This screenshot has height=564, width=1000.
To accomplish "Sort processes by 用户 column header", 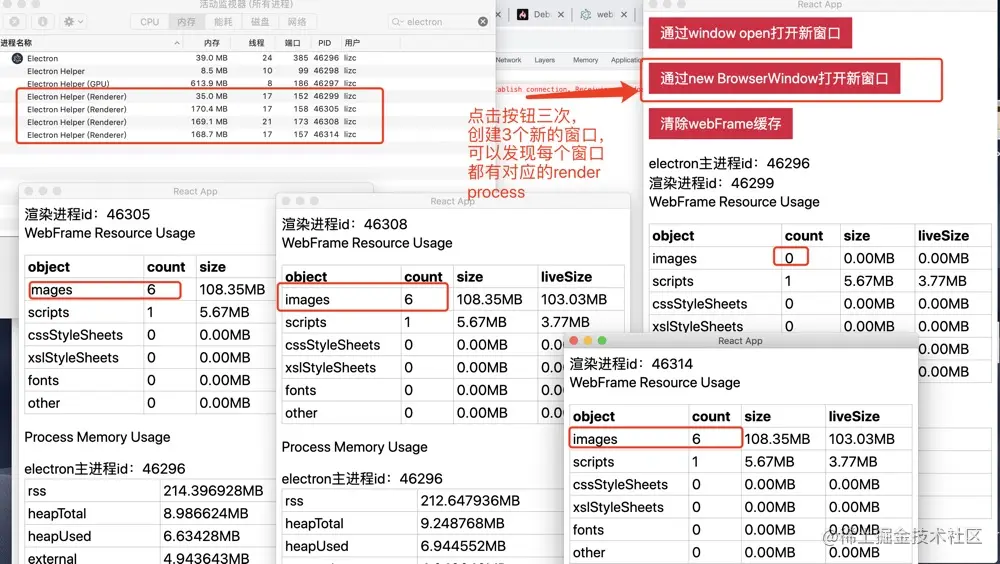I will (x=352, y=43).
